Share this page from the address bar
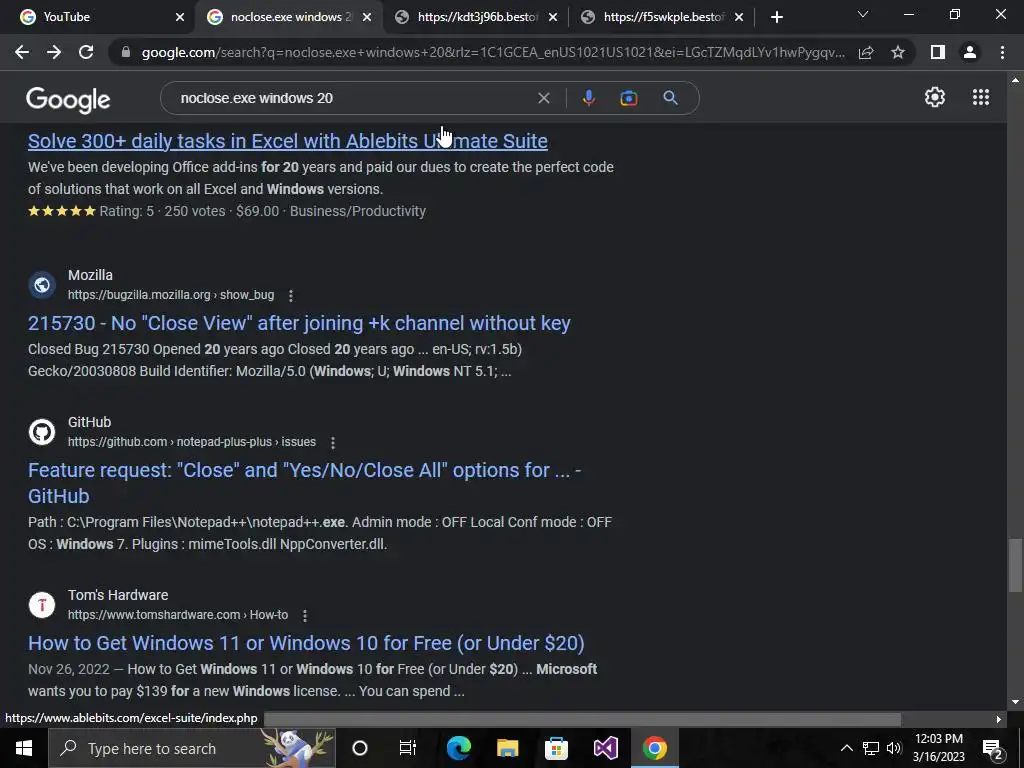This screenshot has height=768, width=1024. click(x=866, y=52)
